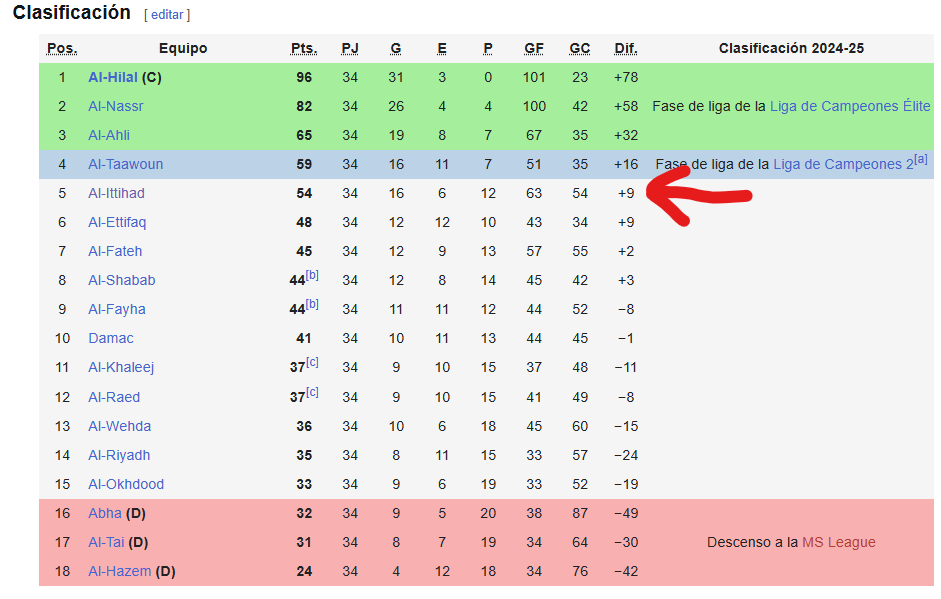Image resolution: width=941 pixels, height=599 pixels.
Task: Follow the MS League relegation link
Action: (838, 543)
